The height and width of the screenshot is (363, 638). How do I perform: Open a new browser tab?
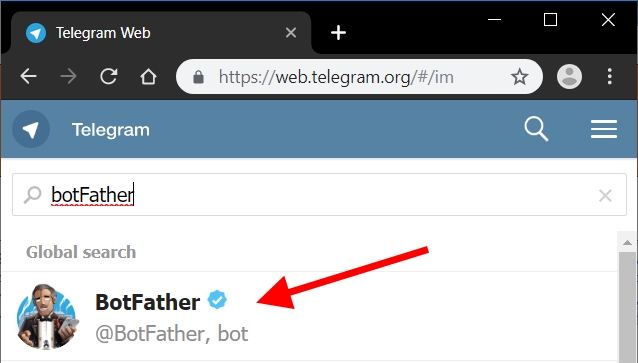point(338,33)
